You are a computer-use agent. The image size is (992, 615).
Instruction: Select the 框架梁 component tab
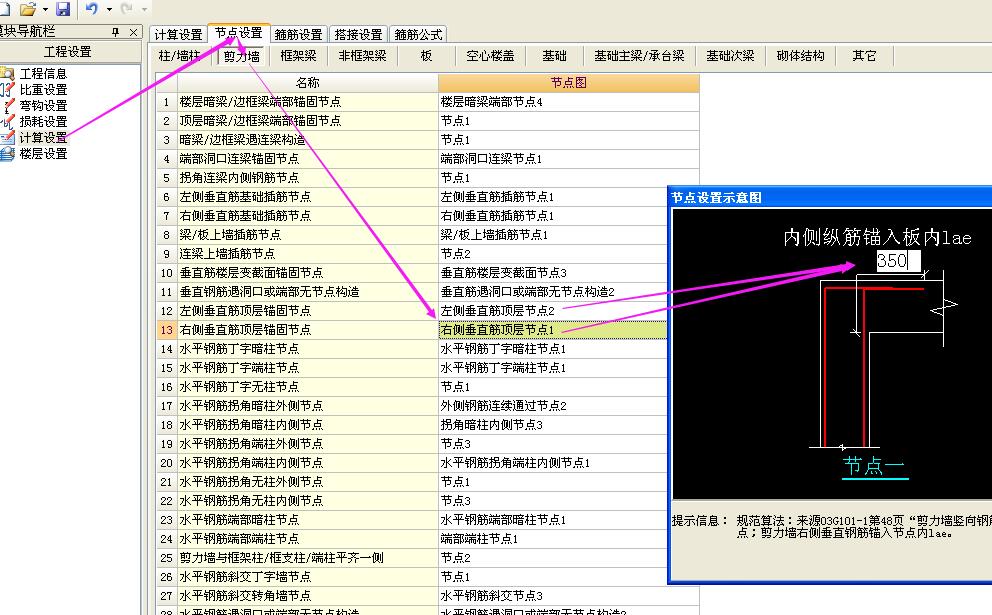coord(298,56)
